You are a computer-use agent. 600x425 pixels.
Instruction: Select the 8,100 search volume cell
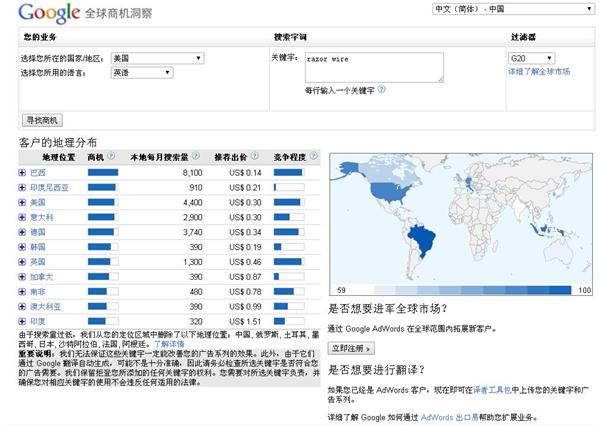click(x=192, y=173)
